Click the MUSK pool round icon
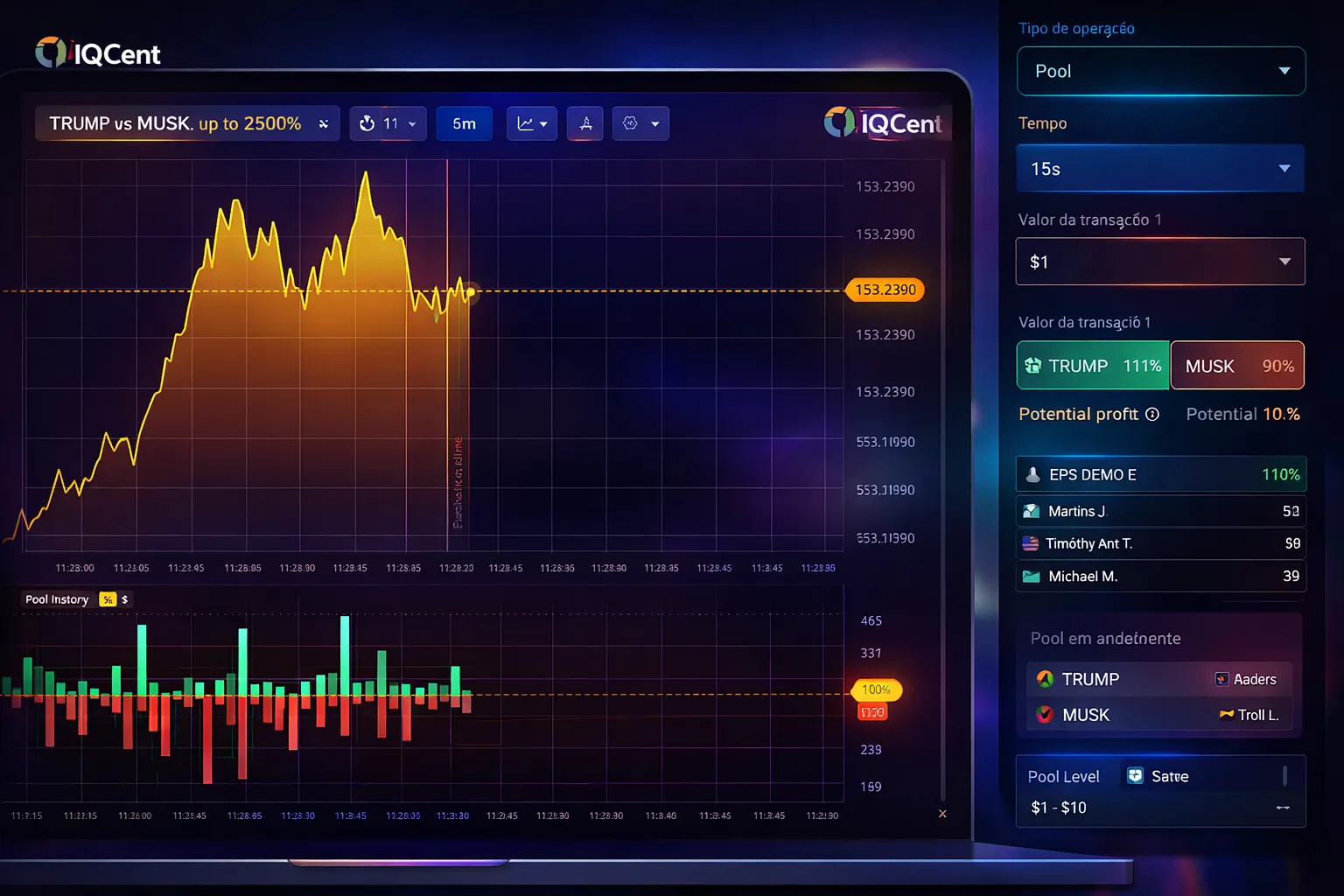The height and width of the screenshot is (896, 1344). pos(1045,715)
